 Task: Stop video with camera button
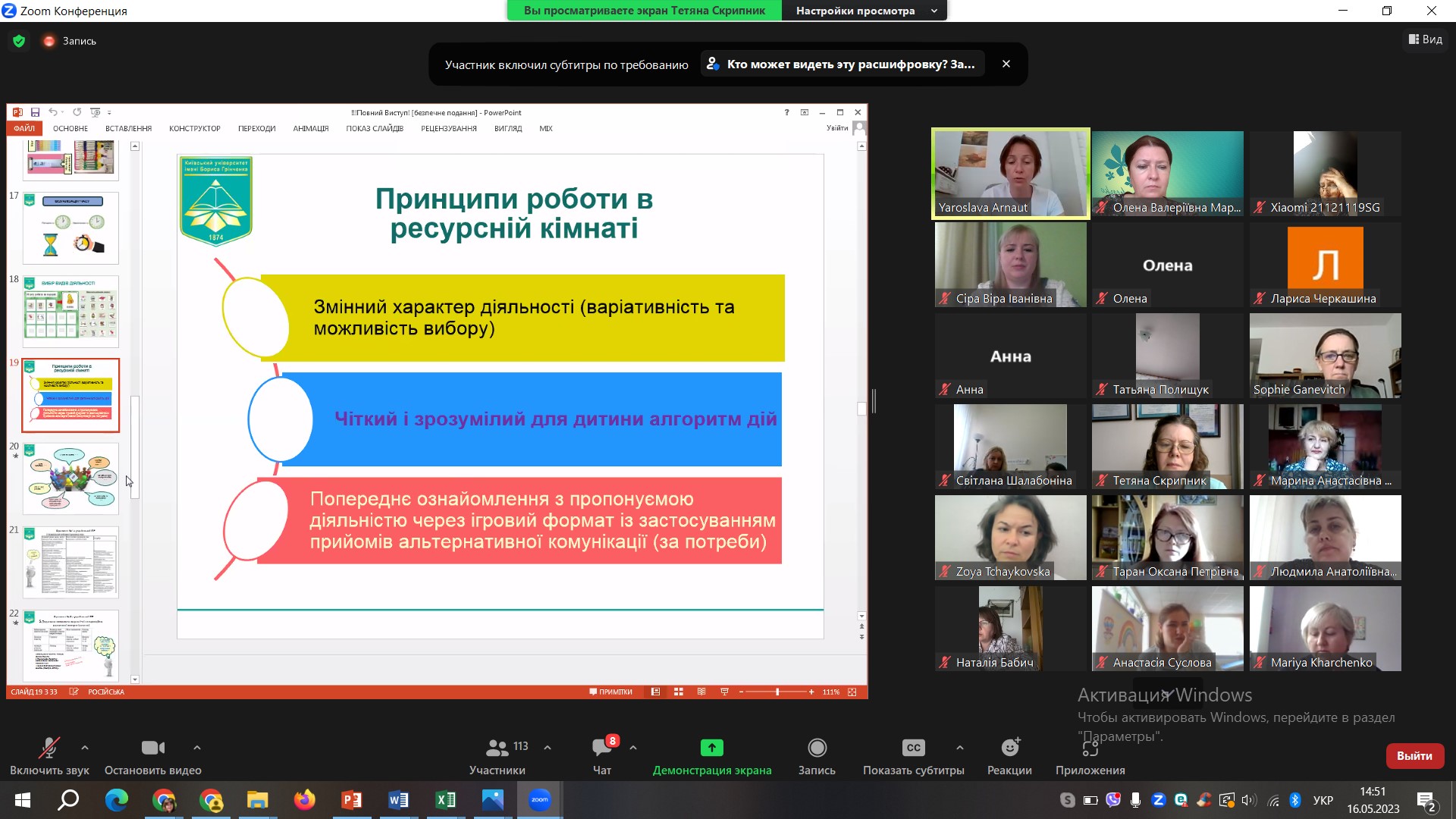152,748
